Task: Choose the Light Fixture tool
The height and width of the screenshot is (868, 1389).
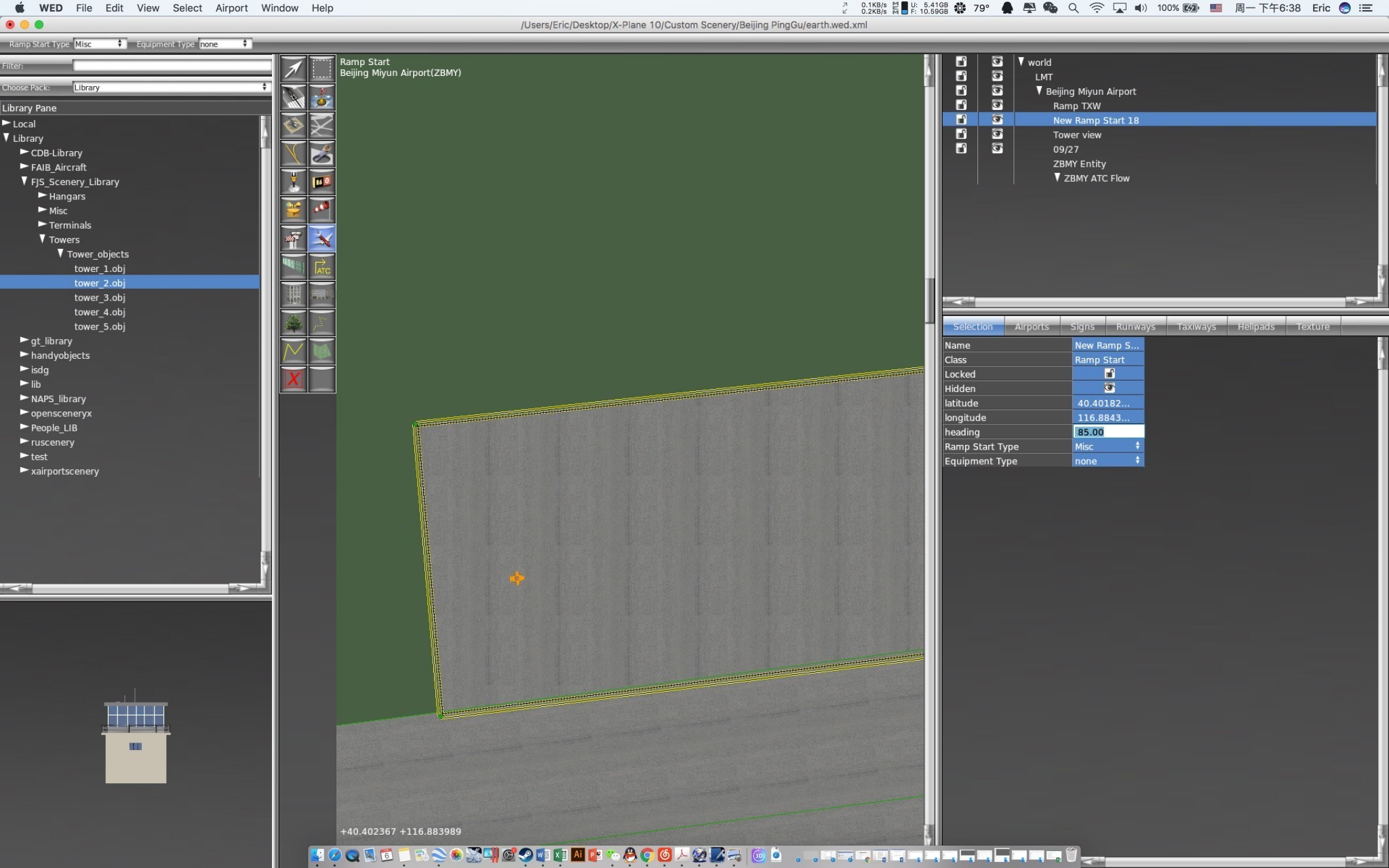Action: point(294,182)
